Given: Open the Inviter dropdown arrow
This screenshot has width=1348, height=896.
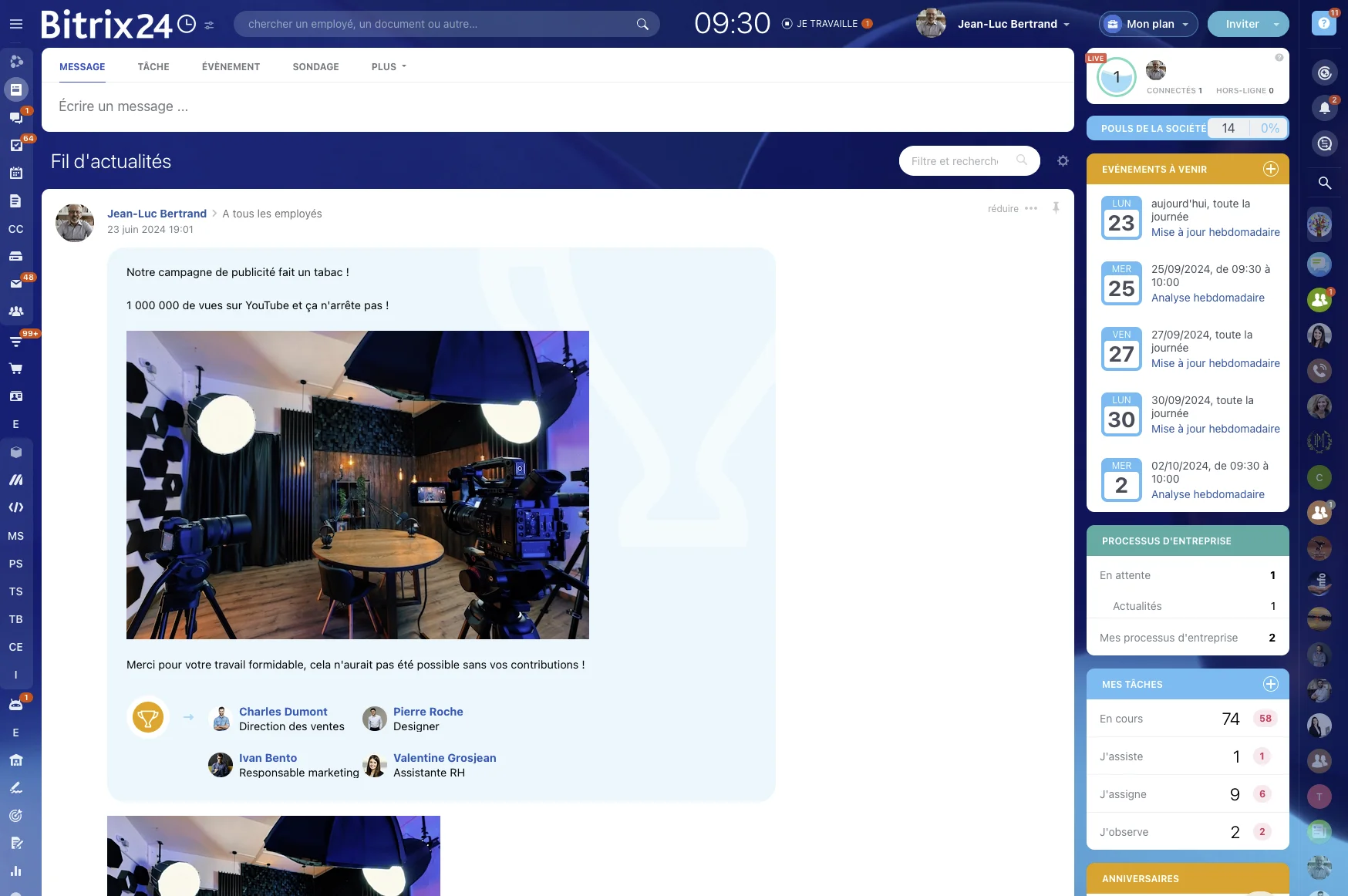Looking at the screenshot, I should click(x=1276, y=24).
